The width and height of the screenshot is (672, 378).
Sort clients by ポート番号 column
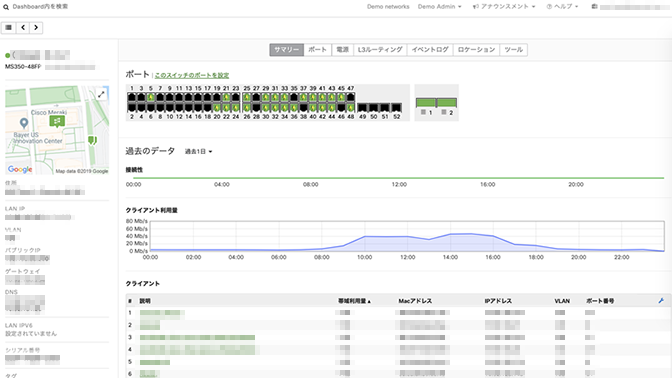point(600,301)
